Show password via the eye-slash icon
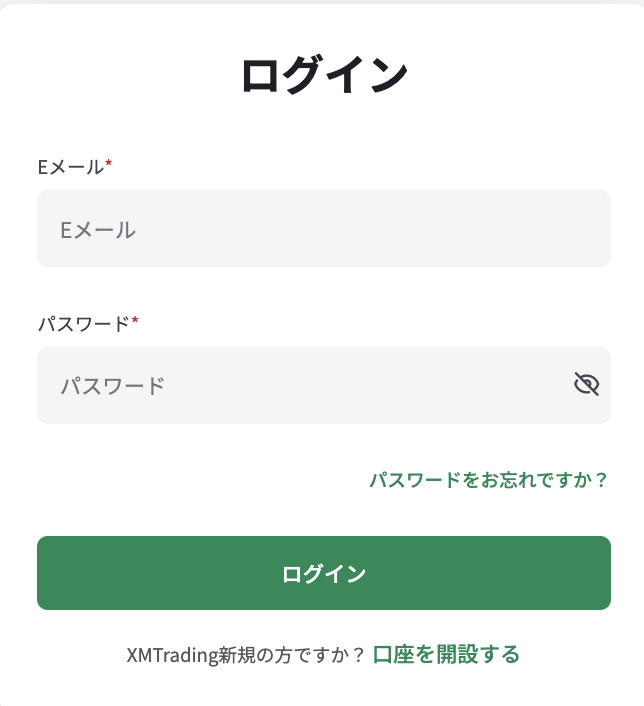Image resolution: width=644 pixels, height=706 pixels. point(586,385)
